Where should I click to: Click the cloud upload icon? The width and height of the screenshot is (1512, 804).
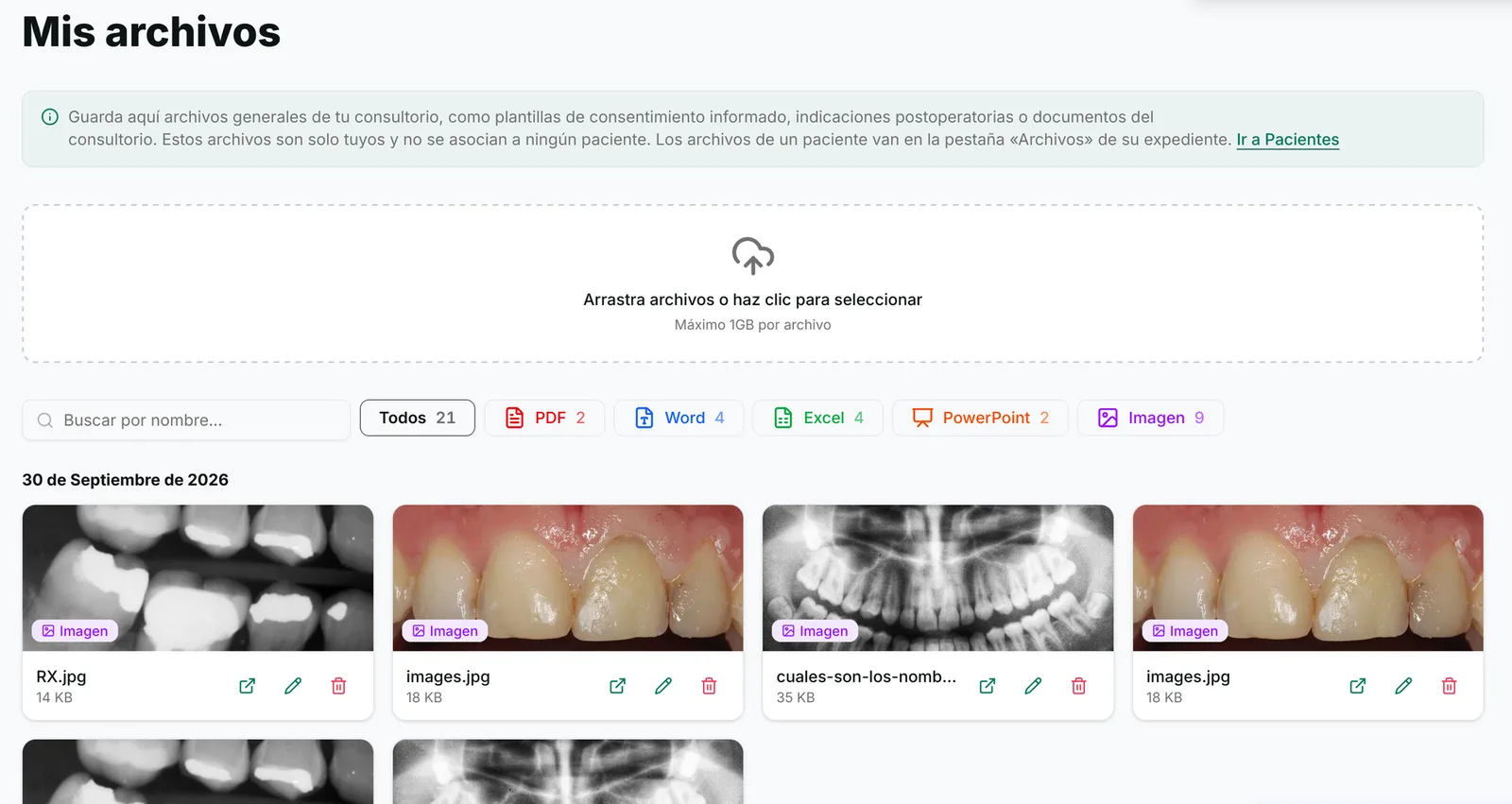pos(752,256)
